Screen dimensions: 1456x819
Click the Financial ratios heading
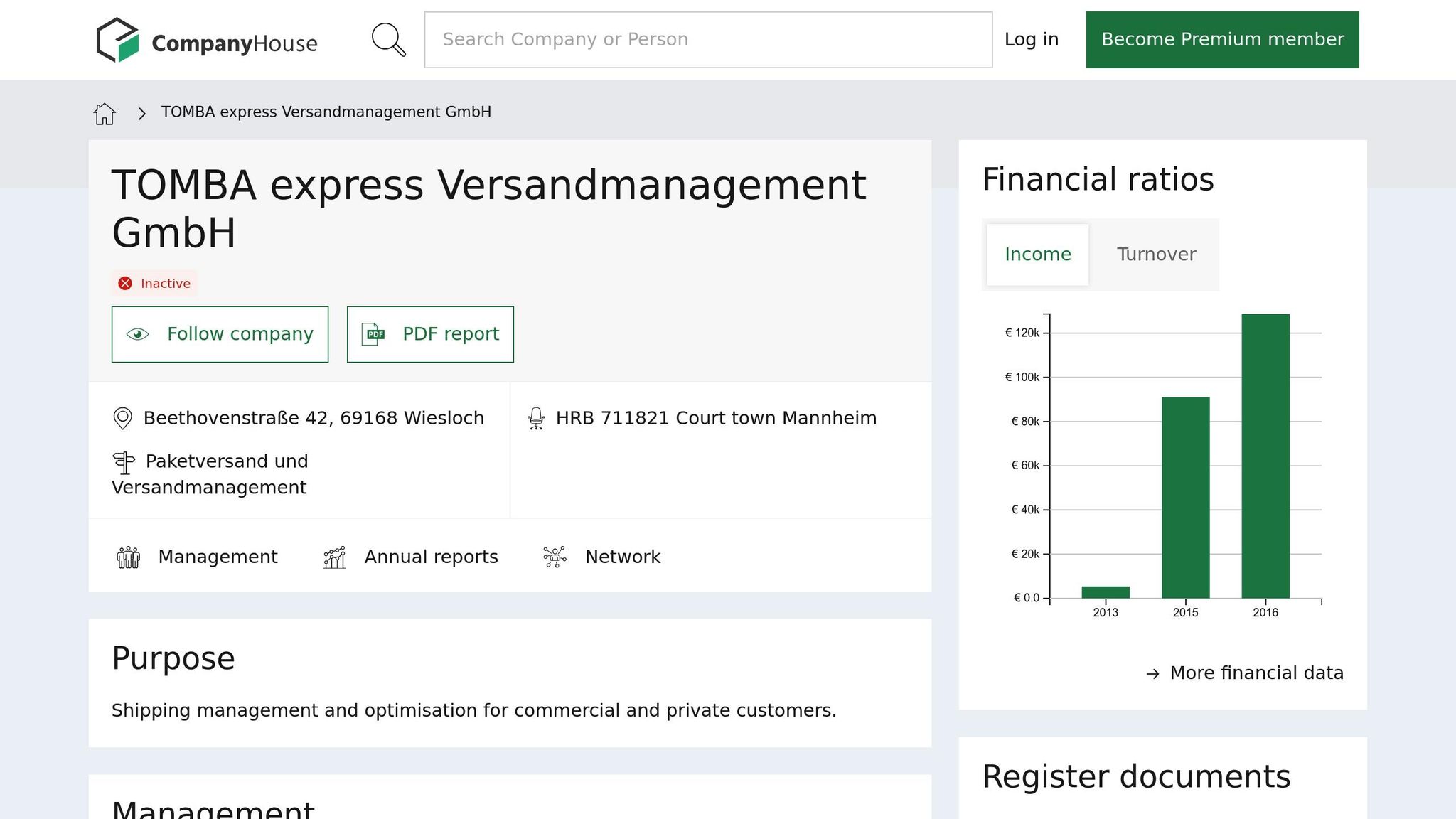coord(1098,179)
